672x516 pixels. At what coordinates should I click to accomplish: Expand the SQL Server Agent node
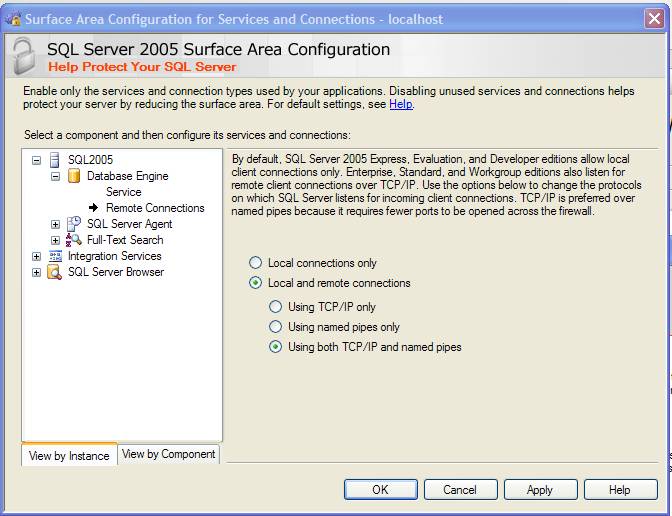coord(55,224)
